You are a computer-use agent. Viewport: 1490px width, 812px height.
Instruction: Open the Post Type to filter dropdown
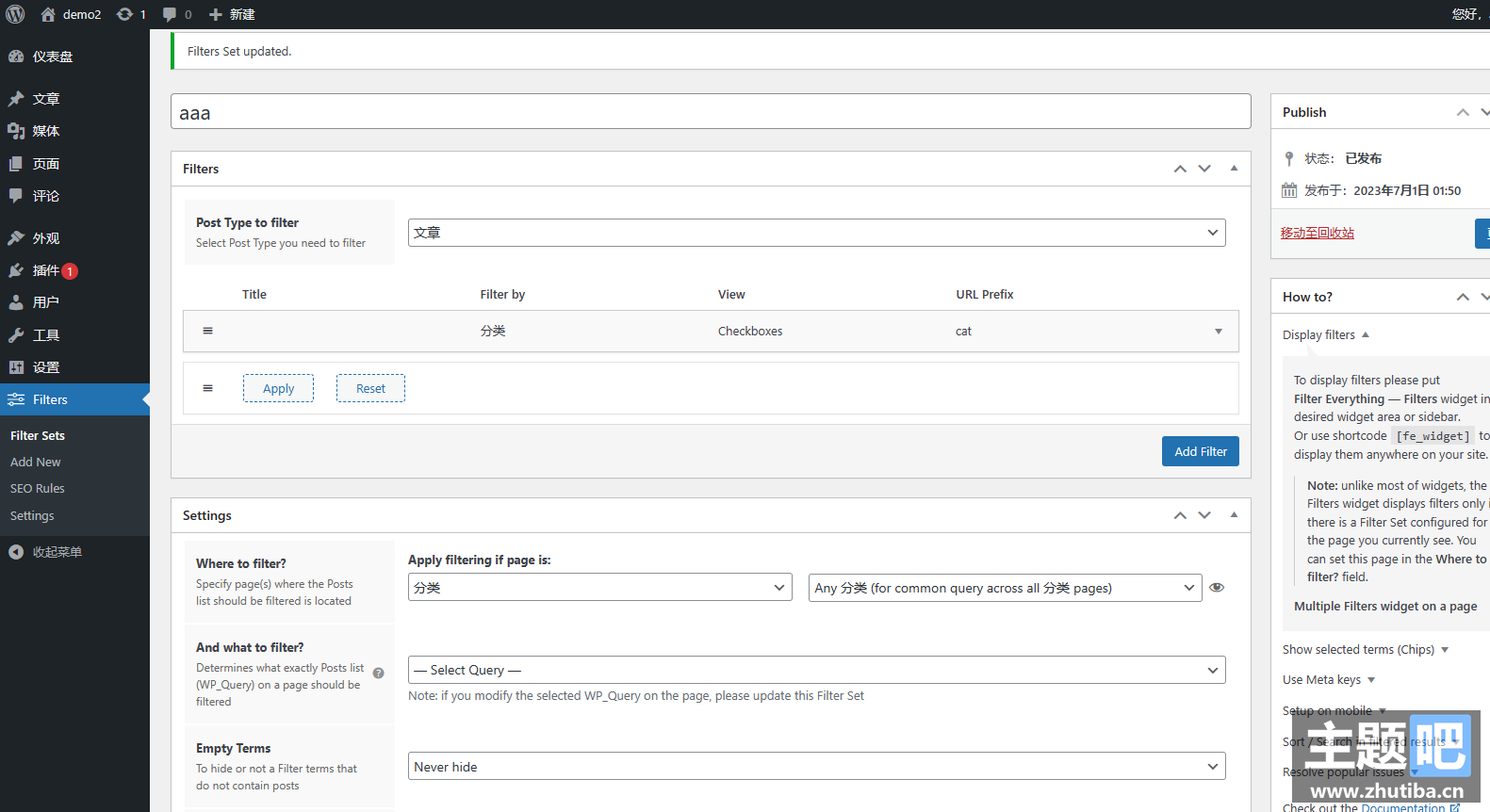816,233
